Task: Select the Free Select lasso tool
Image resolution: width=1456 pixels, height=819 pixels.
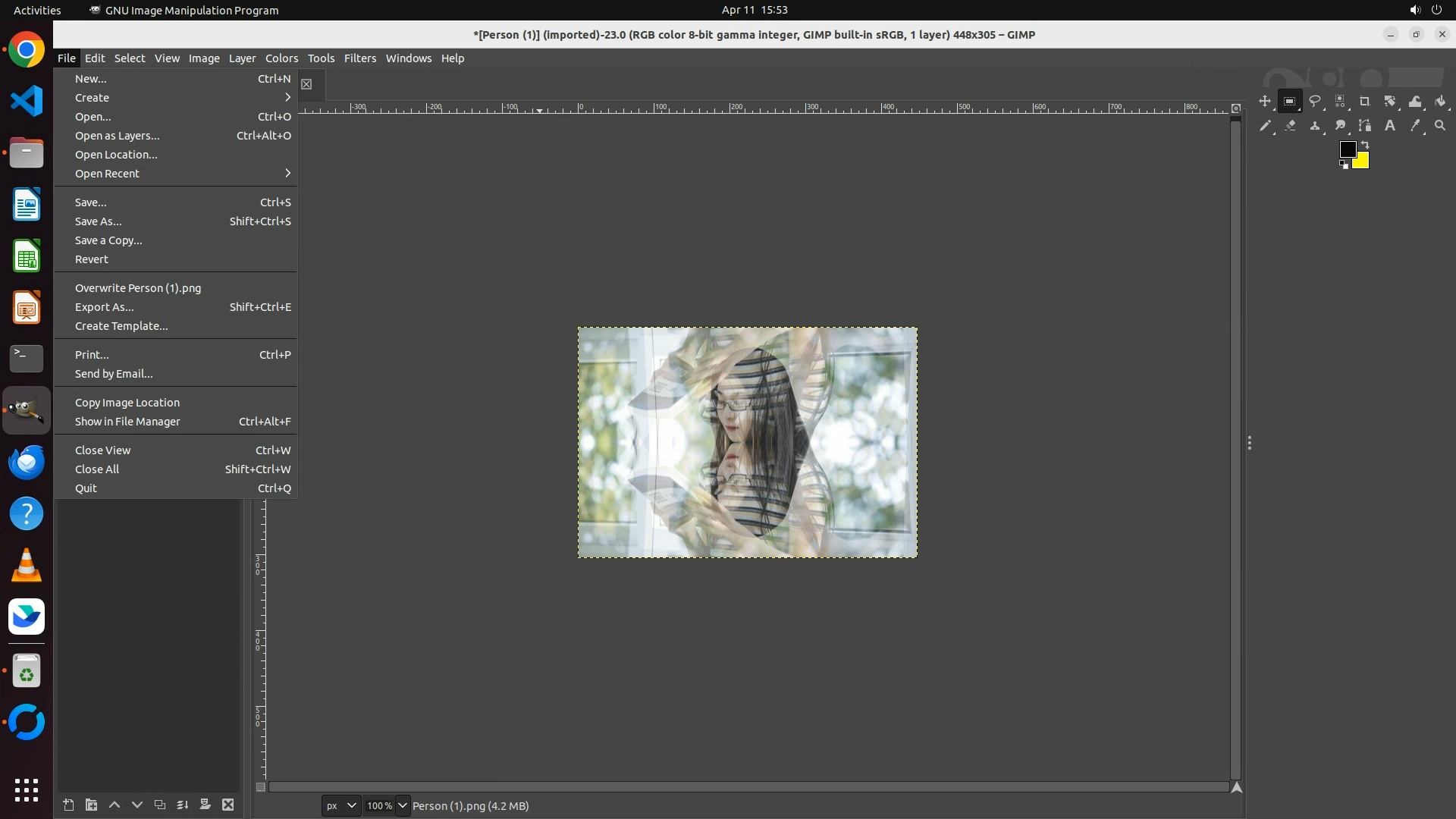Action: pos(1315,101)
